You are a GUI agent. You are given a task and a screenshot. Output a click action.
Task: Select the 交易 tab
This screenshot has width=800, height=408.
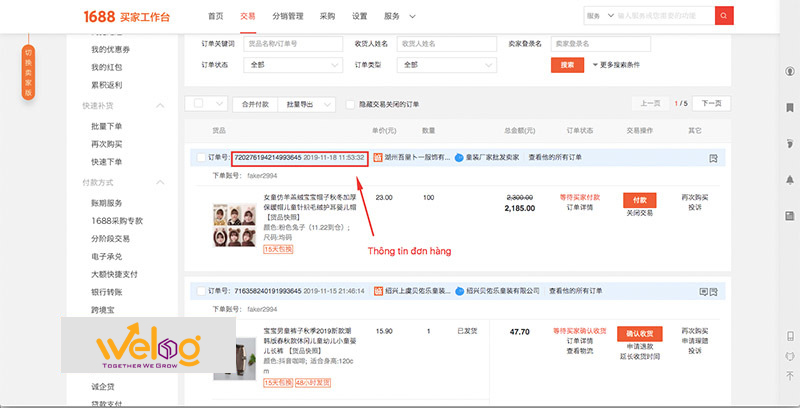click(x=247, y=16)
